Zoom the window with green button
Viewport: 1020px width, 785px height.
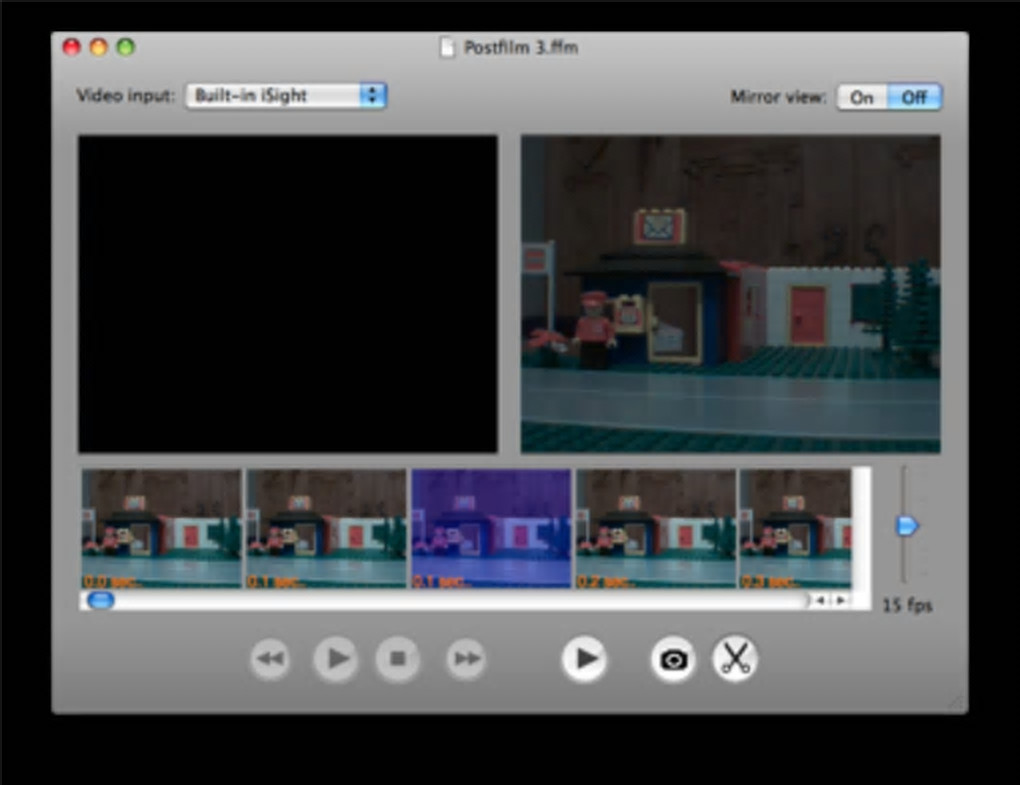pyautogui.click(x=126, y=47)
